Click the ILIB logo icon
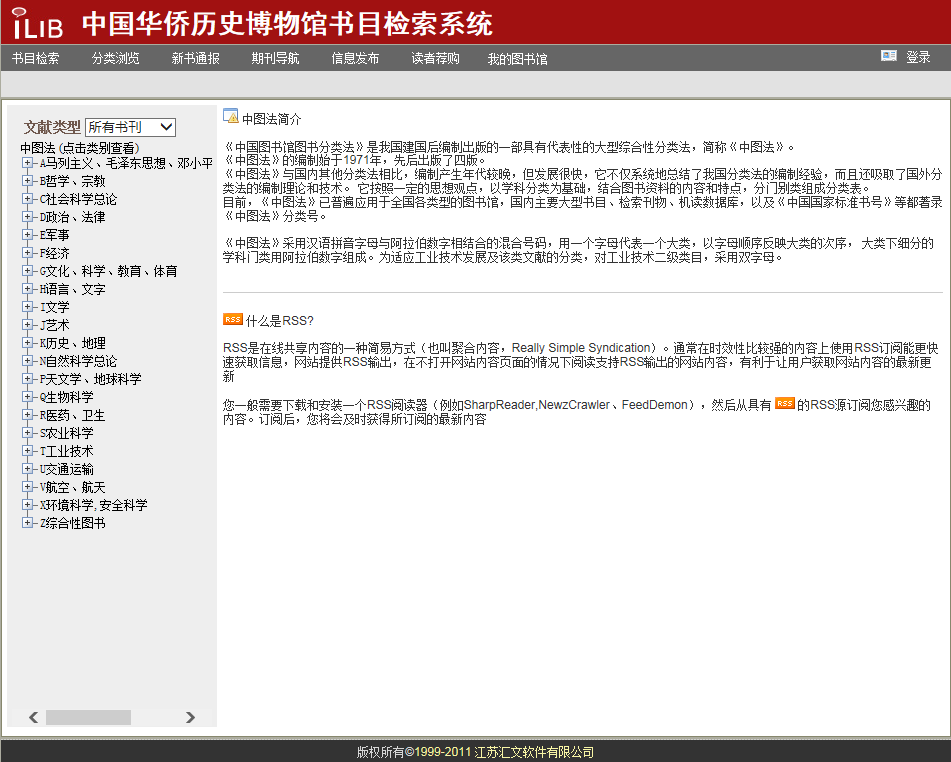Screen dimensions: 951x762 (37, 22)
